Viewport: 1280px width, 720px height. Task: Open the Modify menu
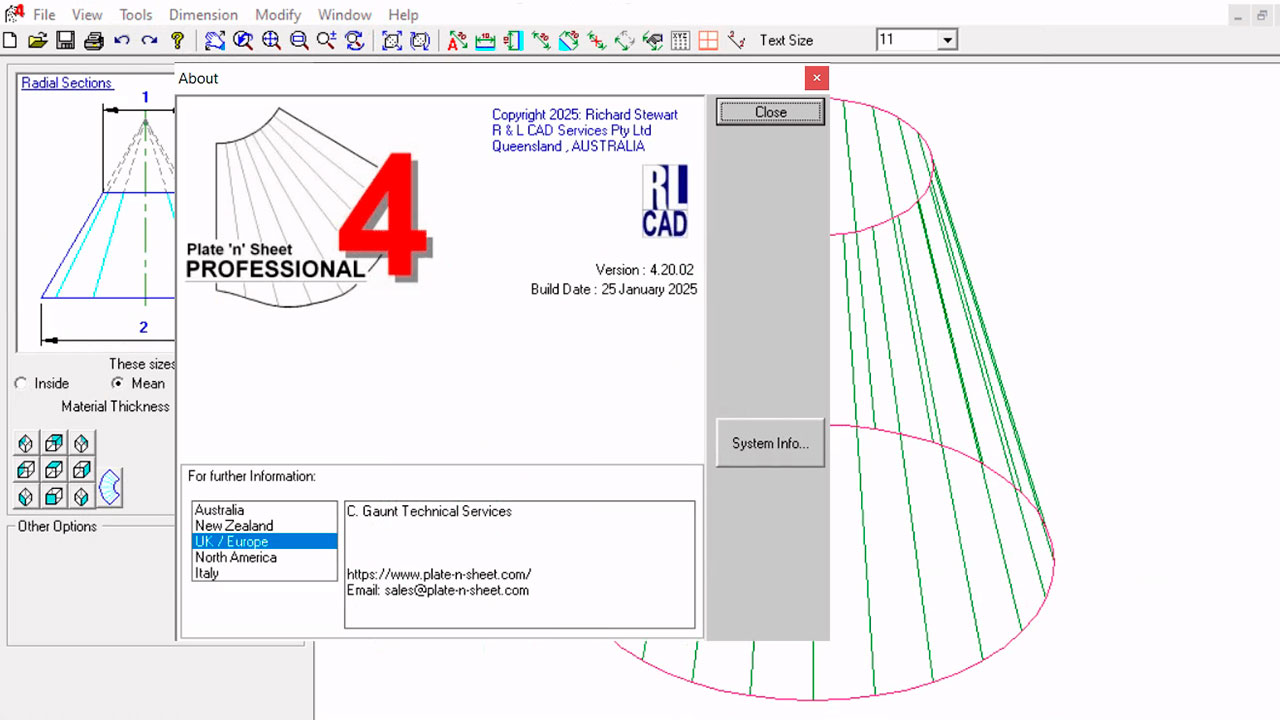[x=278, y=14]
